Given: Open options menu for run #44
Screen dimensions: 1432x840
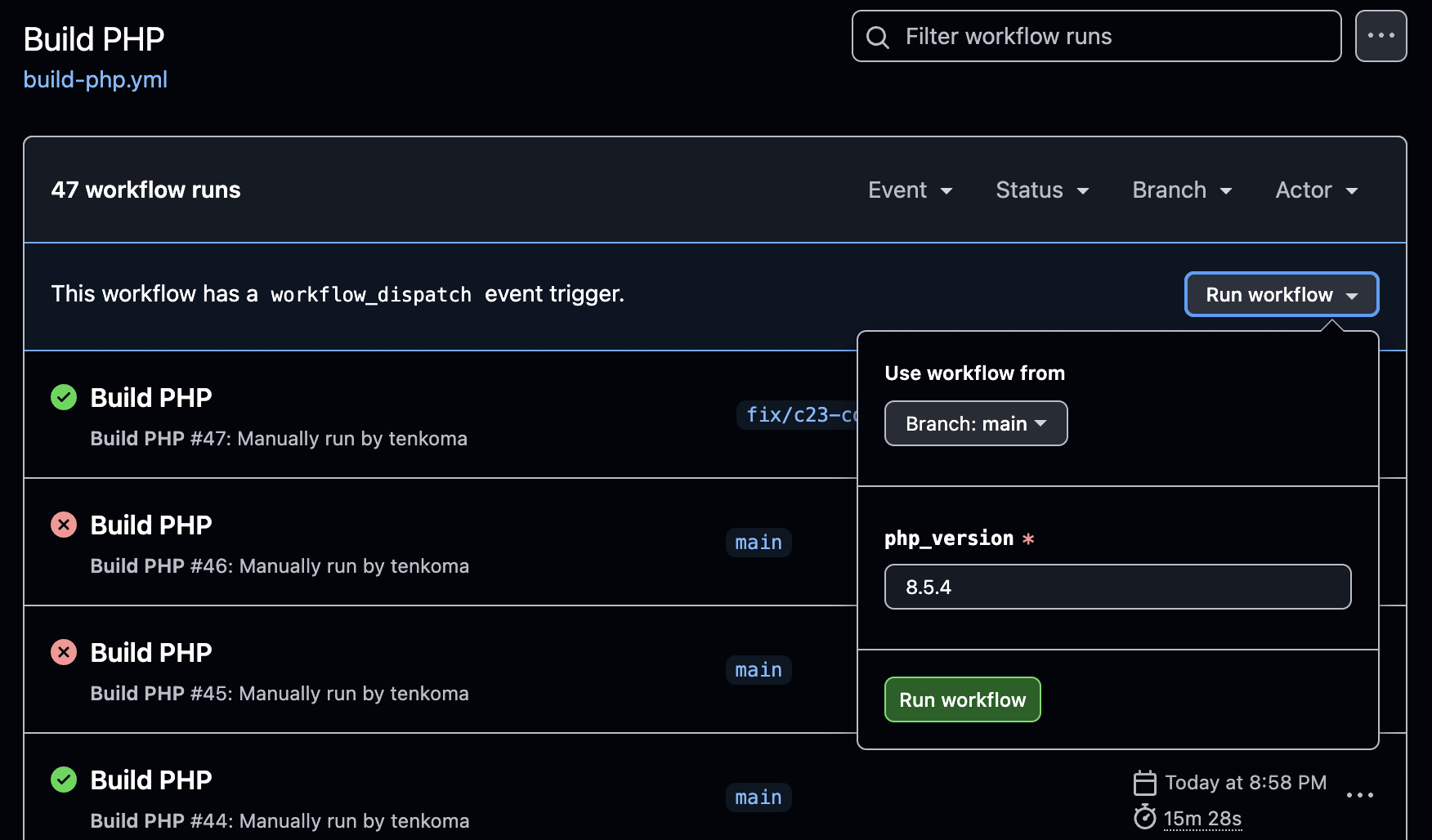Looking at the screenshot, I should 1359,795.
